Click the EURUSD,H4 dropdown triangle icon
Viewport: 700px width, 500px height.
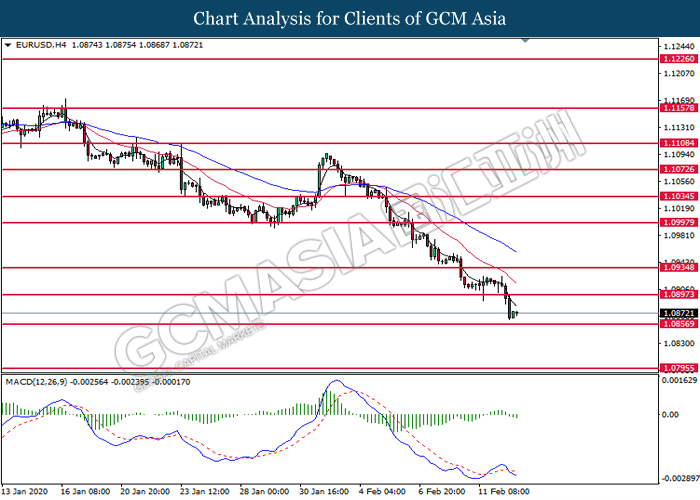pyautogui.click(x=8, y=45)
